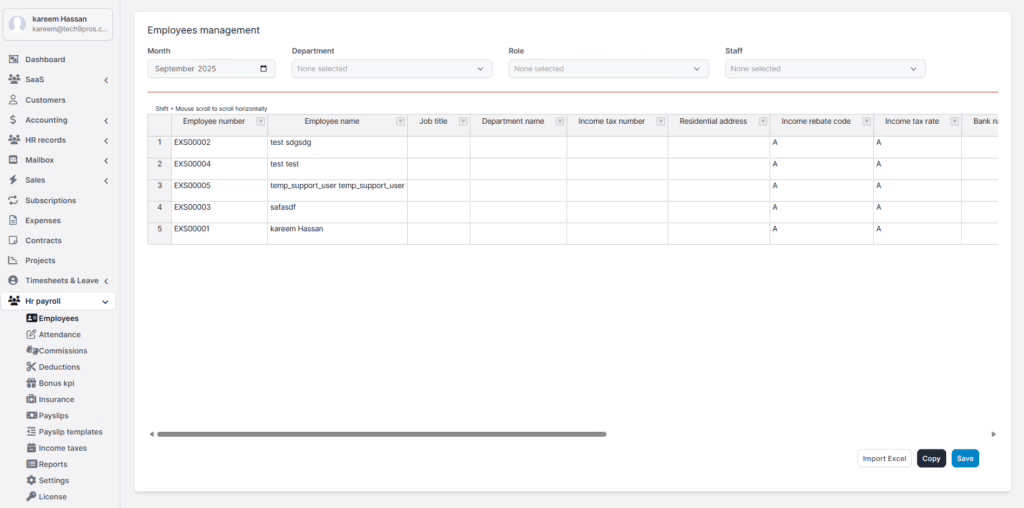The image size is (1024, 508).
Task: Click the Deductions scissors icon
Action: (31, 367)
